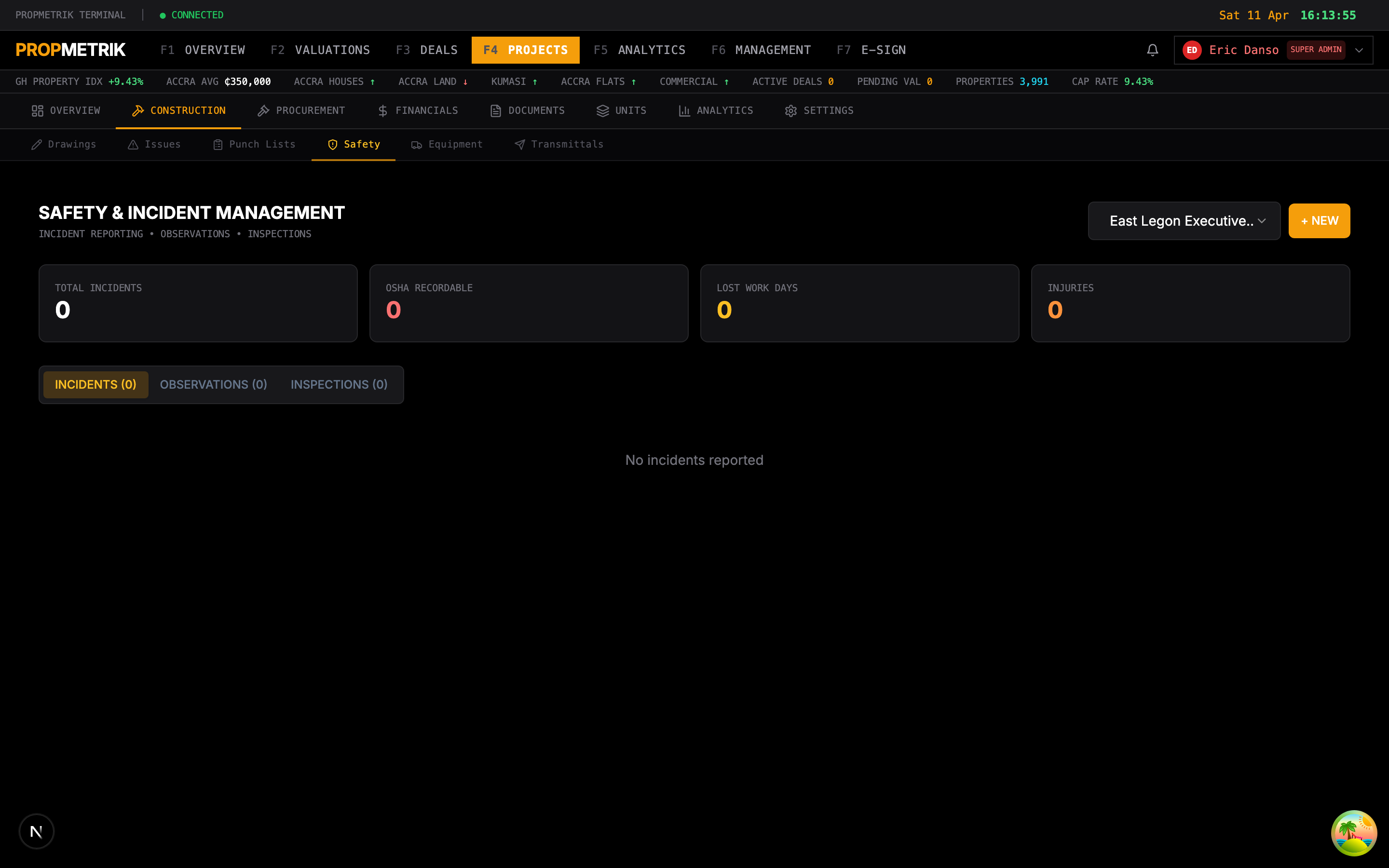The height and width of the screenshot is (868, 1389).
Task: Click the Units layers icon
Action: pos(603,111)
